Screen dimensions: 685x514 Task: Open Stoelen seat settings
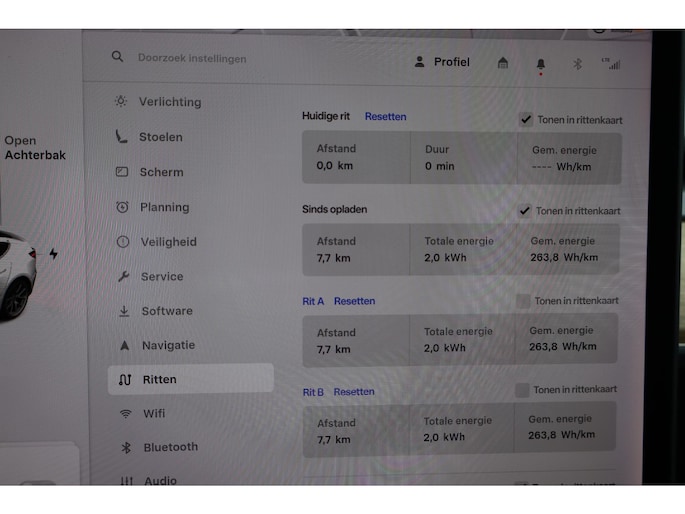160,137
